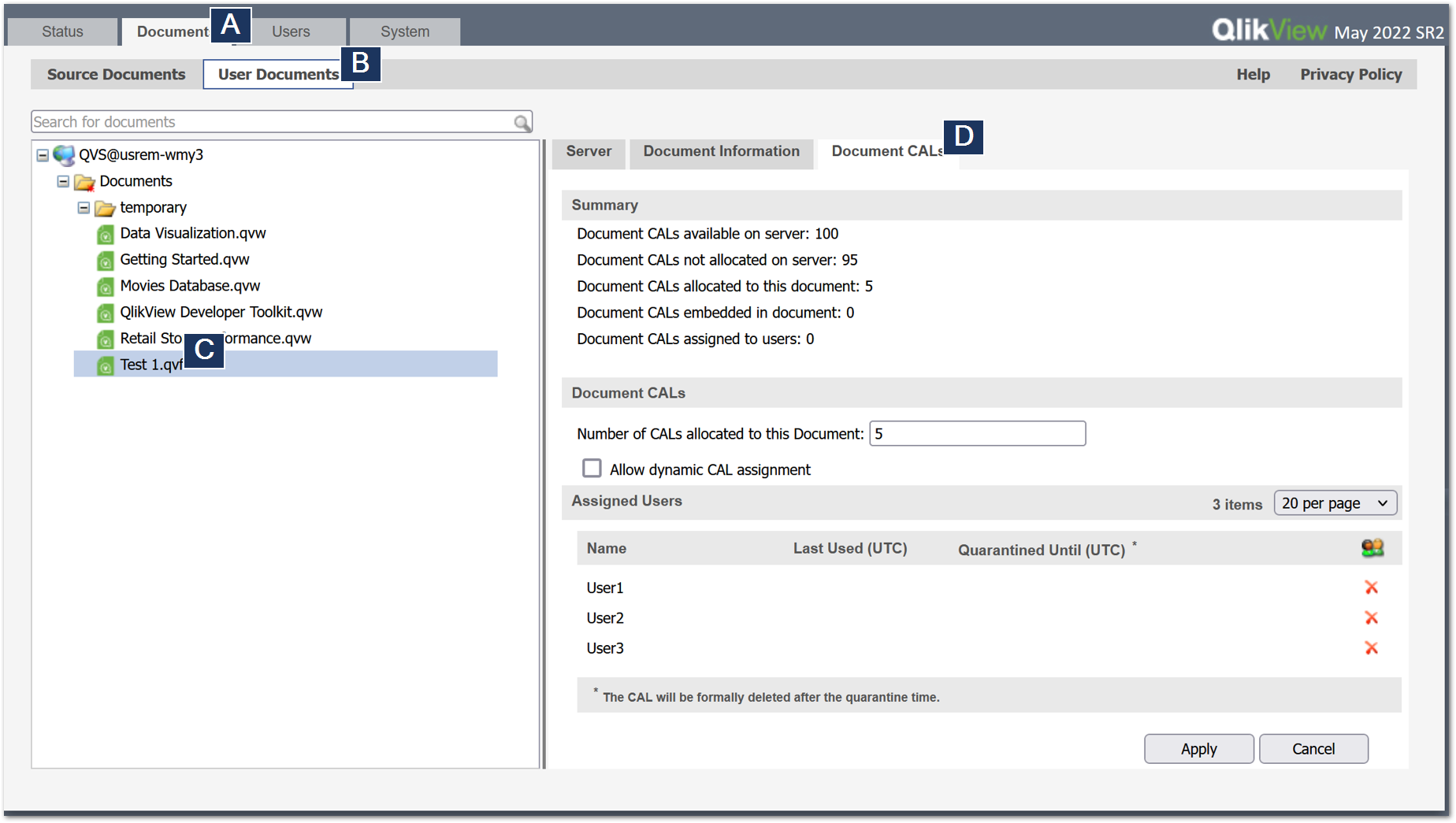Collapse the Documents folder
The image size is (1456, 823).
pyautogui.click(x=63, y=181)
